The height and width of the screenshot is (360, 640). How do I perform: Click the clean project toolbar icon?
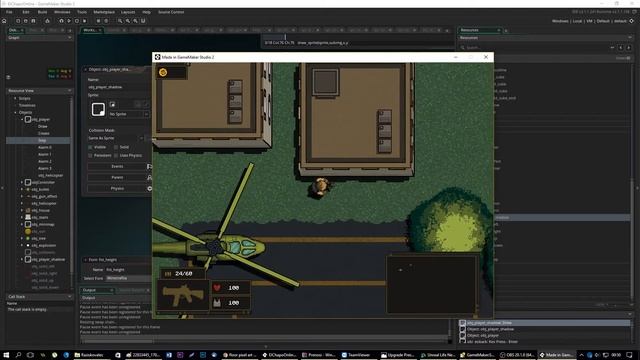coord(84,21)
